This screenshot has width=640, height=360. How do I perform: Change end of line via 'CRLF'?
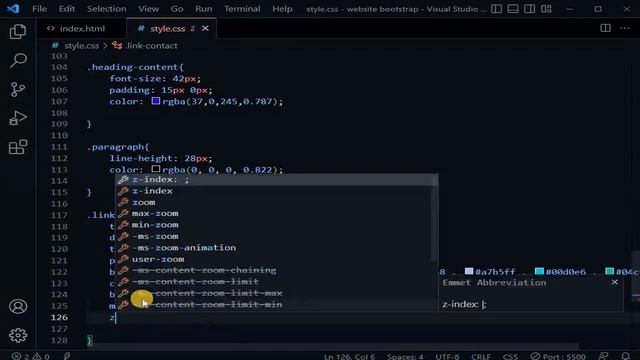coord(481,356)
